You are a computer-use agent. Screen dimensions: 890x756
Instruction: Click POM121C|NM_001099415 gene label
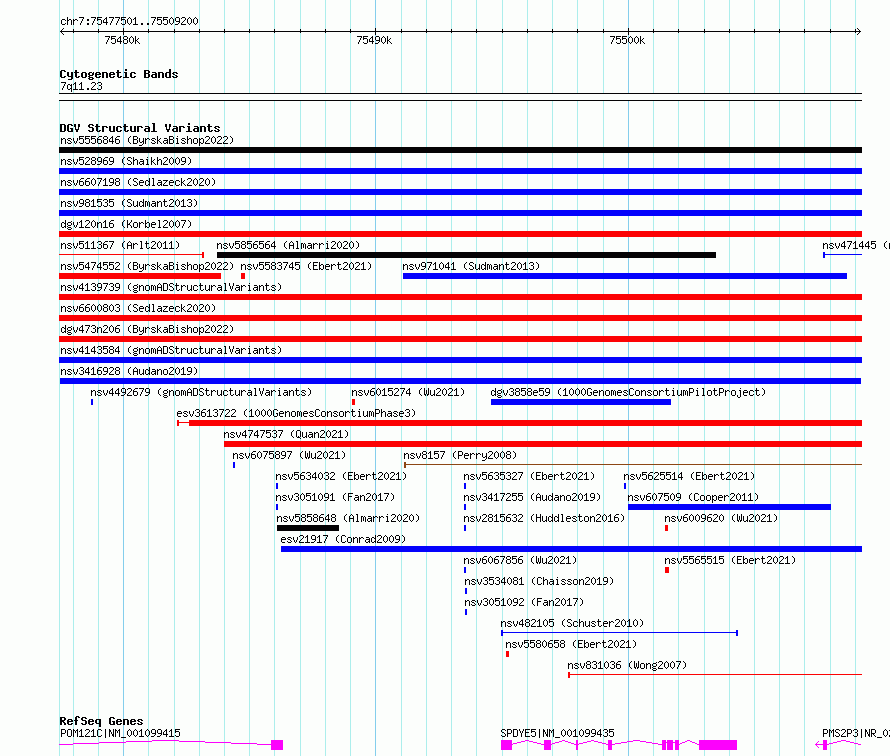tap(120, 733)
